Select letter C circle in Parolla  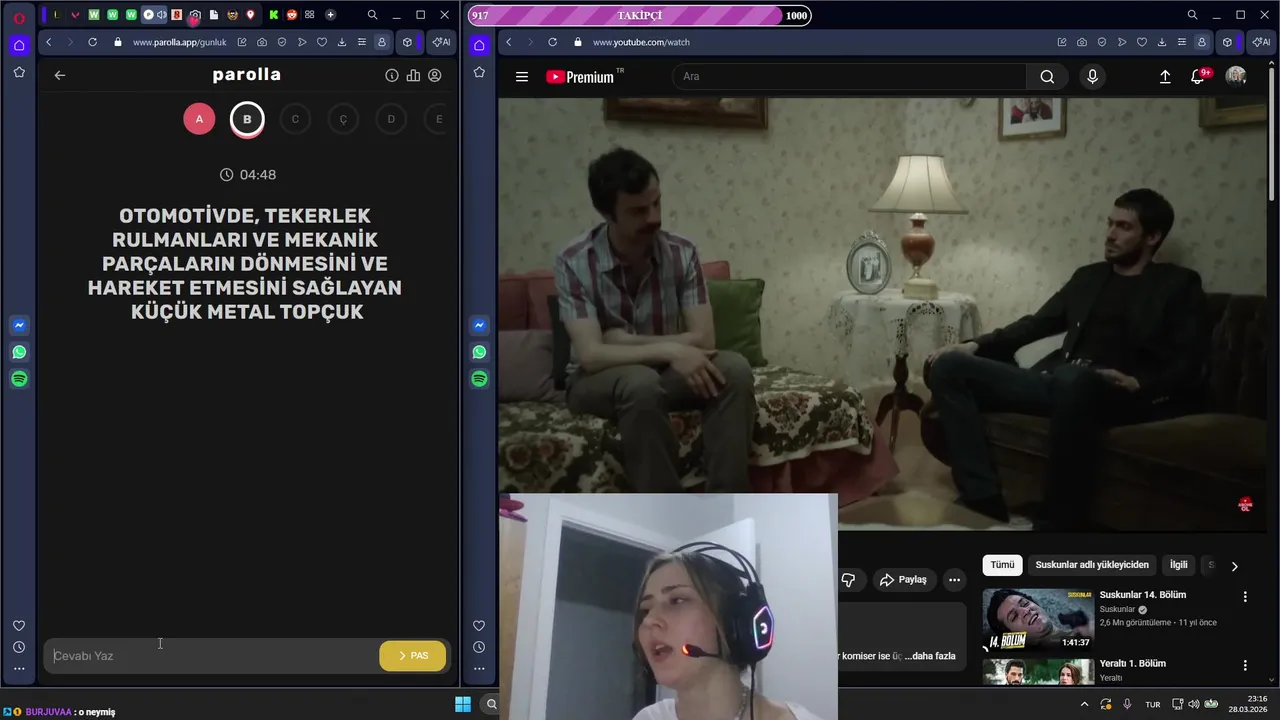[x=295, y=119]
